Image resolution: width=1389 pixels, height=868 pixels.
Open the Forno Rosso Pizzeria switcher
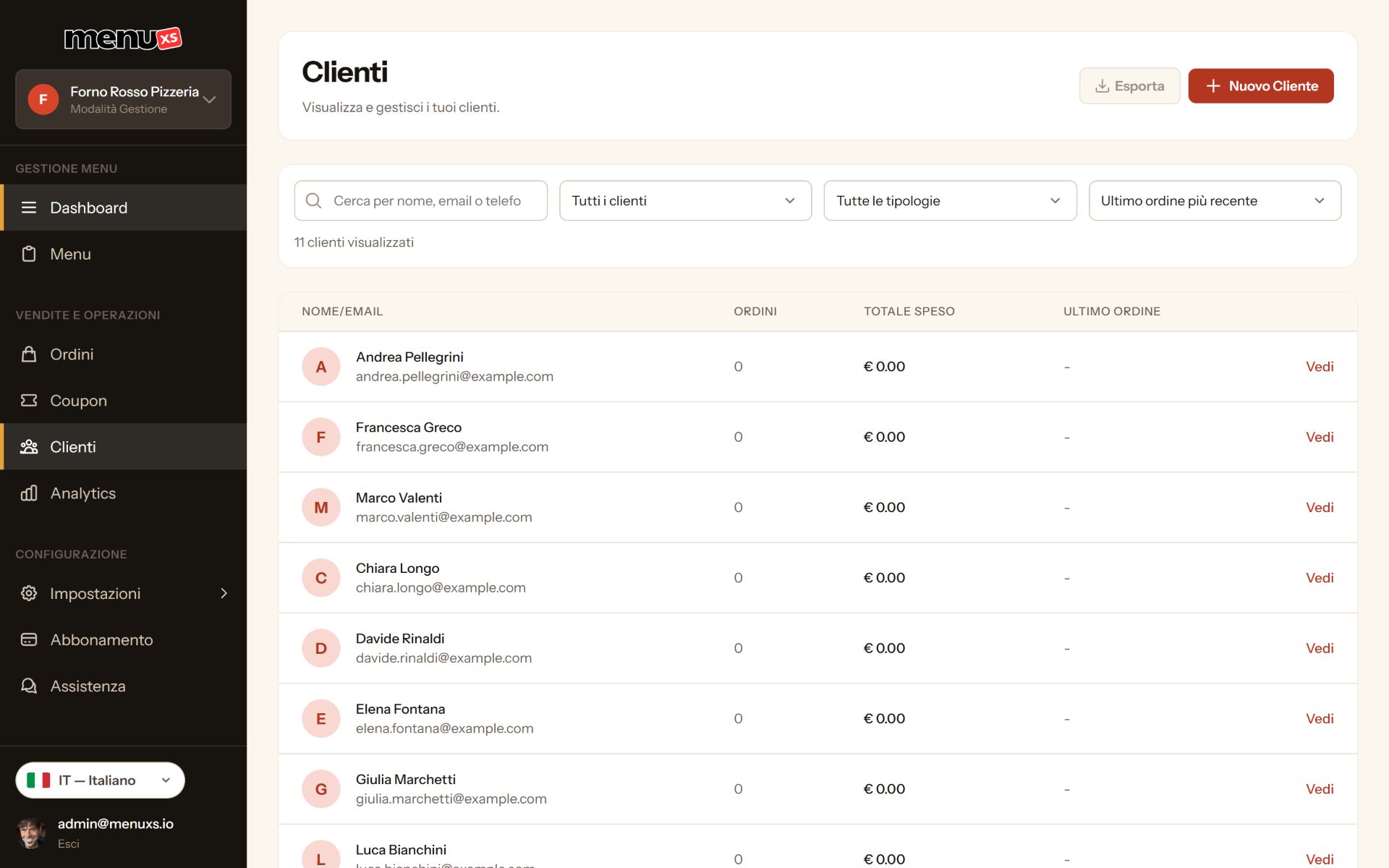pyautogui.click(x=123, y=99)
